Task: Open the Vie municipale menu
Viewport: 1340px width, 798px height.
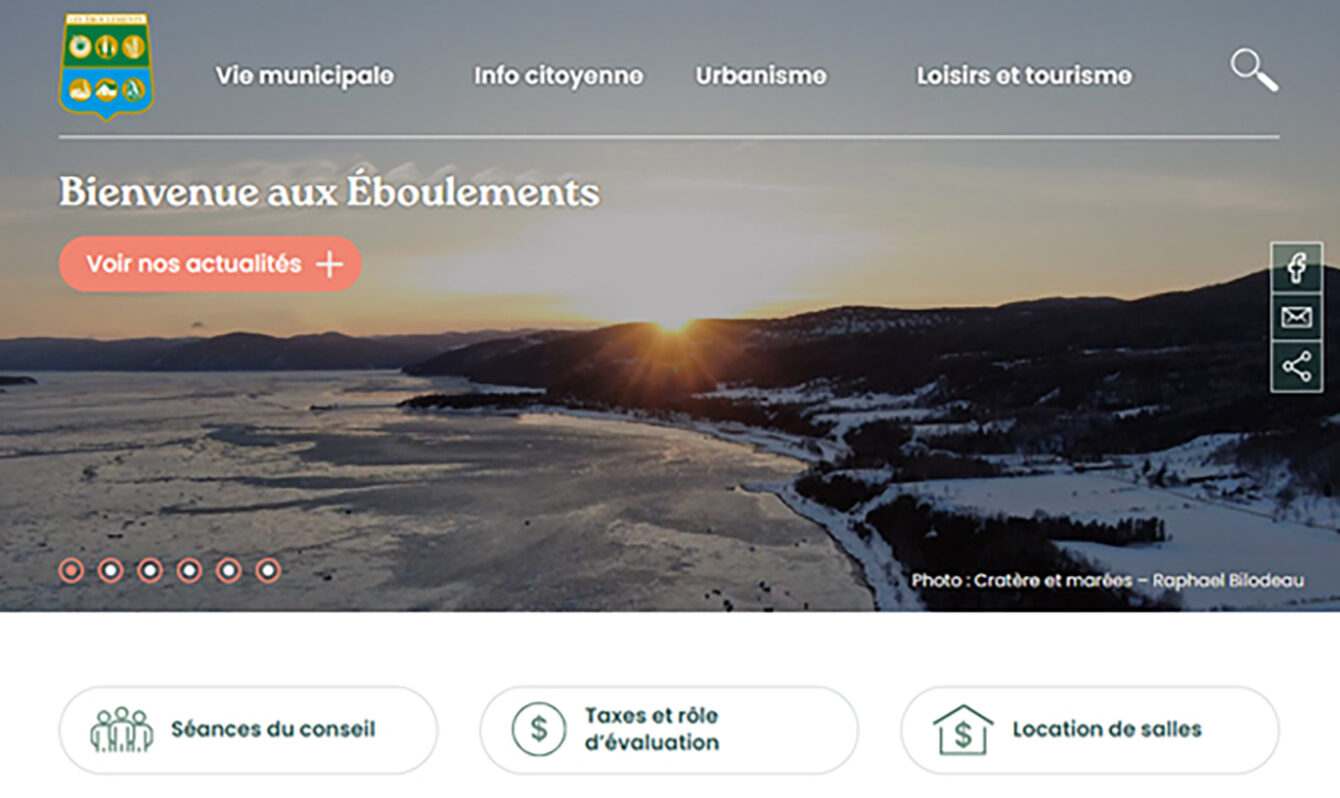Action: (x=305, y=76)
